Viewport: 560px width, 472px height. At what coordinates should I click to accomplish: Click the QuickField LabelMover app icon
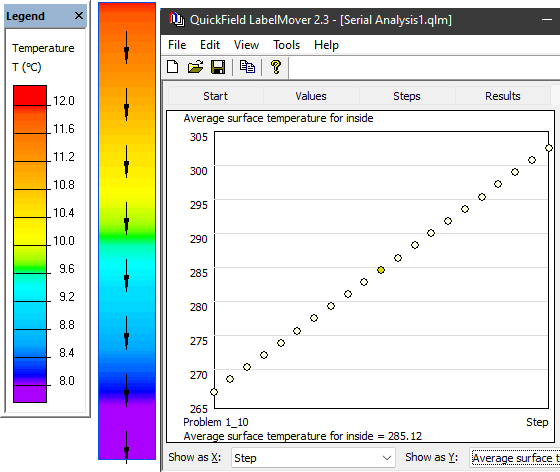coord(176,19)
